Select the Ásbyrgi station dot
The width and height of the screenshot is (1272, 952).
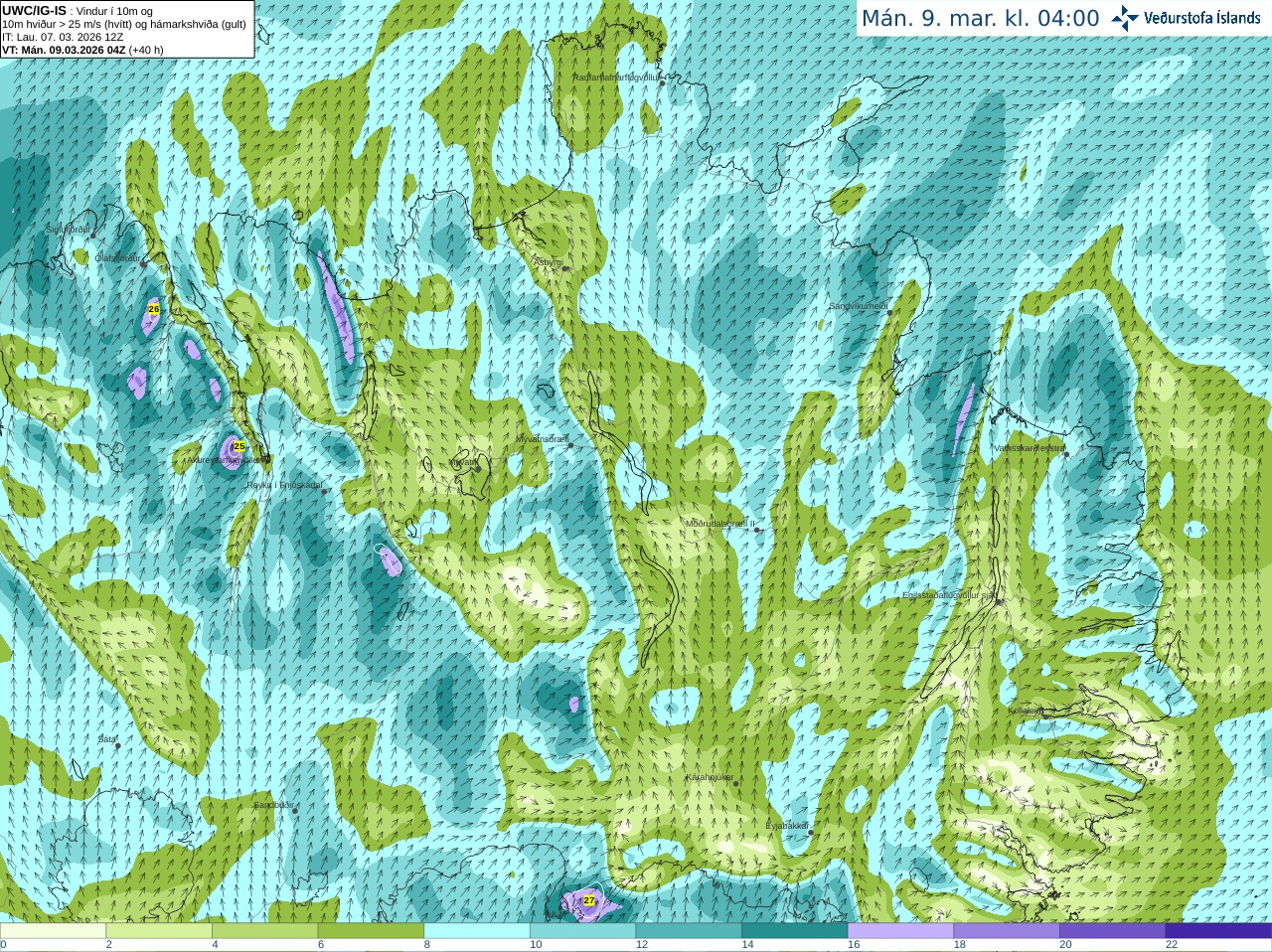point(565,268)
